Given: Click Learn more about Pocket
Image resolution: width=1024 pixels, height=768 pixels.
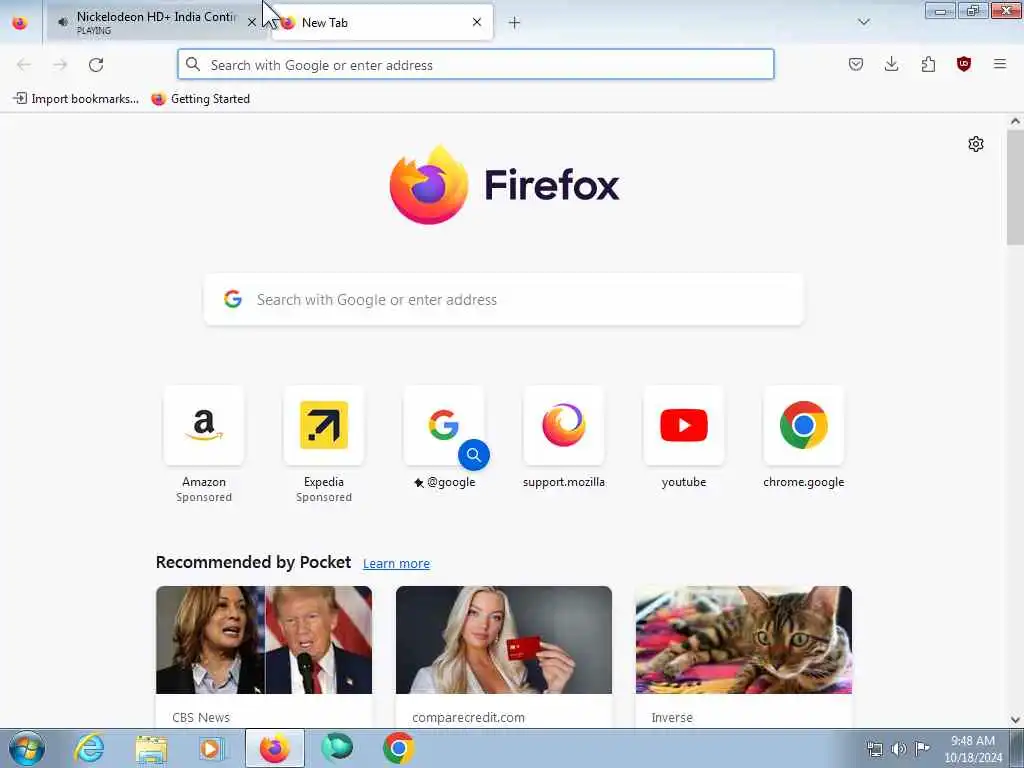Looking at the screenshot, I should click(x=396, y=564).
